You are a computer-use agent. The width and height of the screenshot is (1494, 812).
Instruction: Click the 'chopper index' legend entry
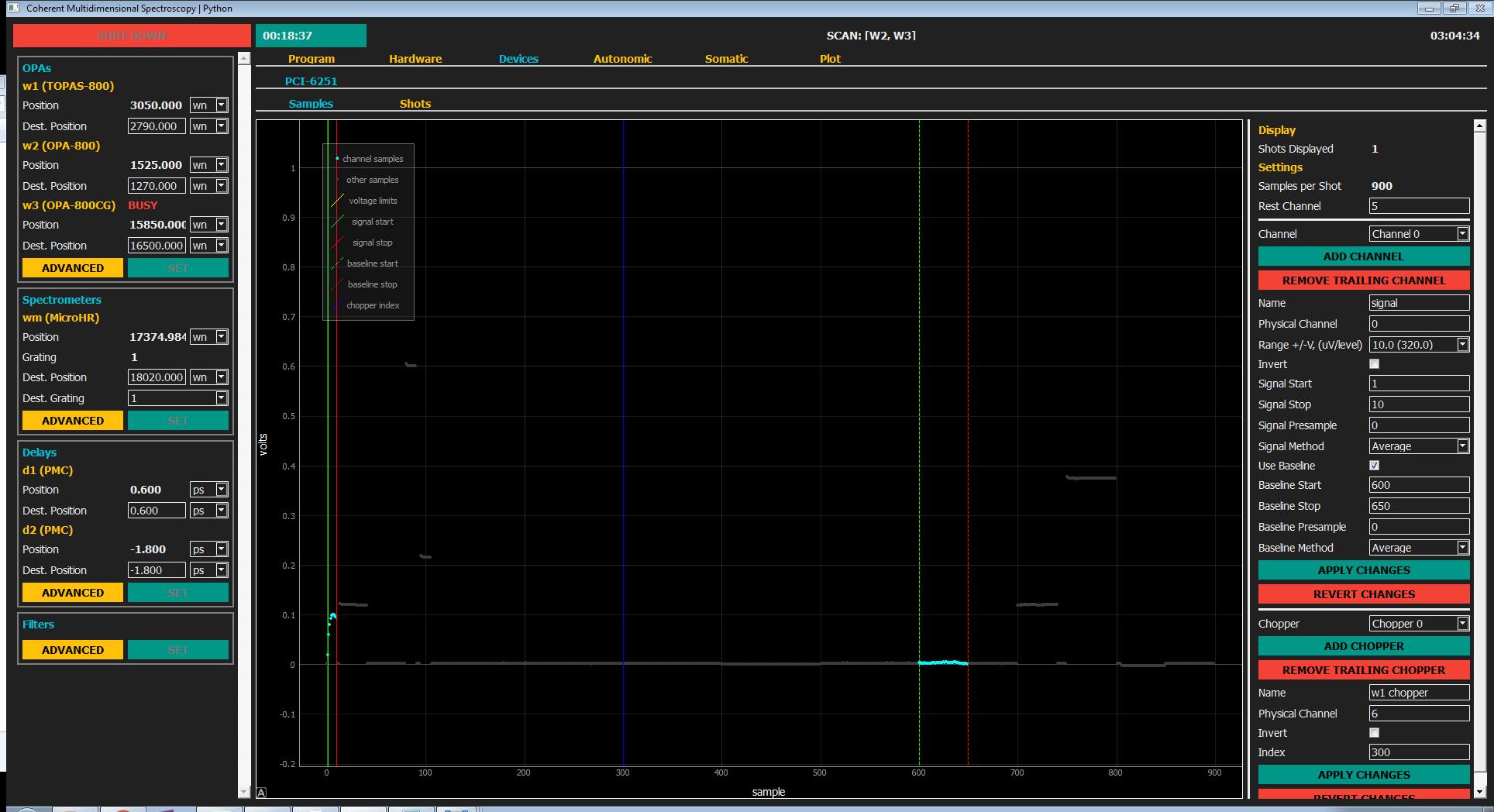point(372,305)
